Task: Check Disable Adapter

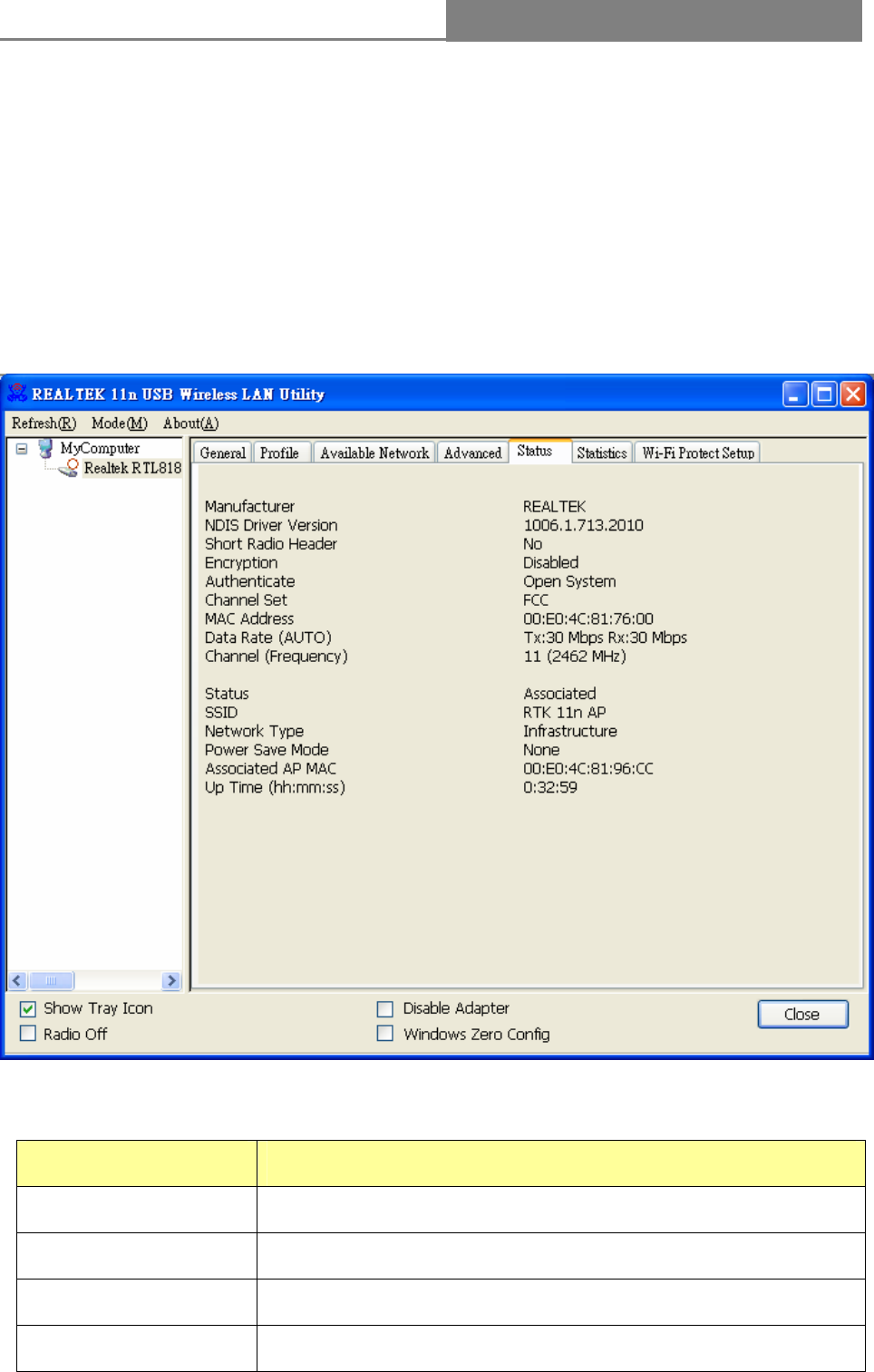Action: point(385,1008)
